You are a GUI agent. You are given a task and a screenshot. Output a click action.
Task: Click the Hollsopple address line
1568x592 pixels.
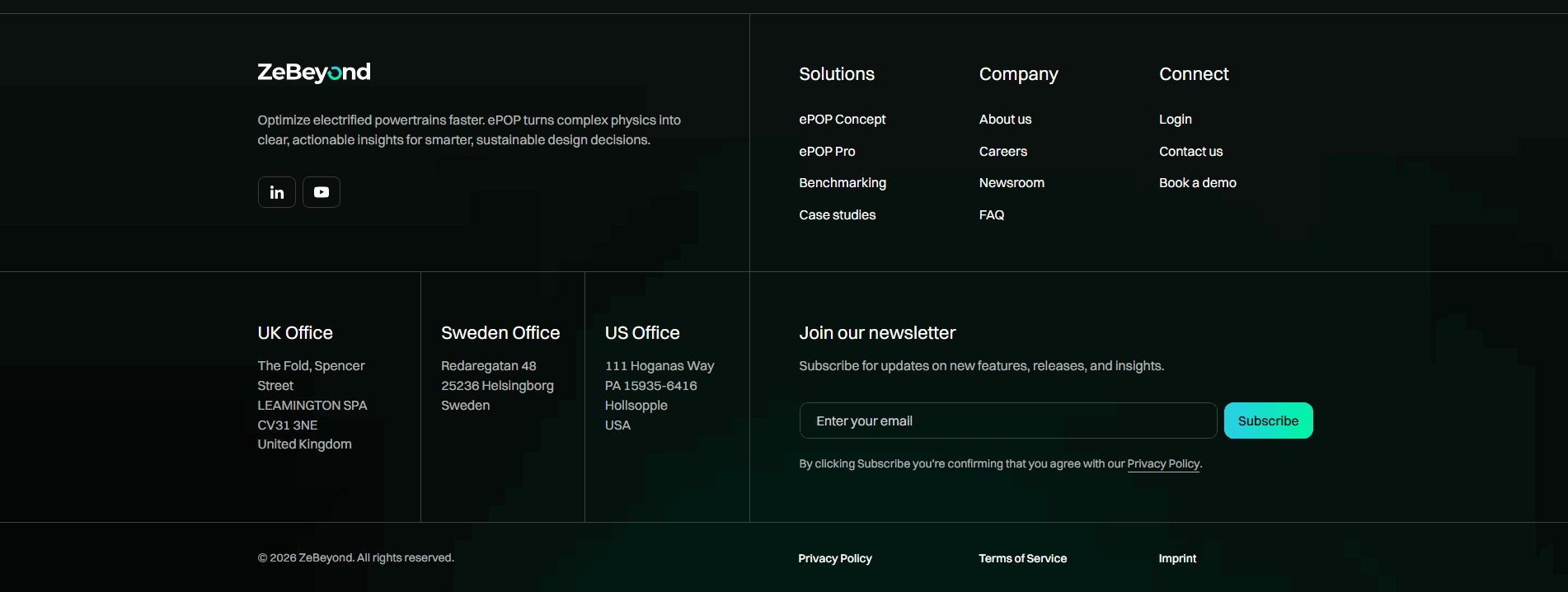coord(636,406)
